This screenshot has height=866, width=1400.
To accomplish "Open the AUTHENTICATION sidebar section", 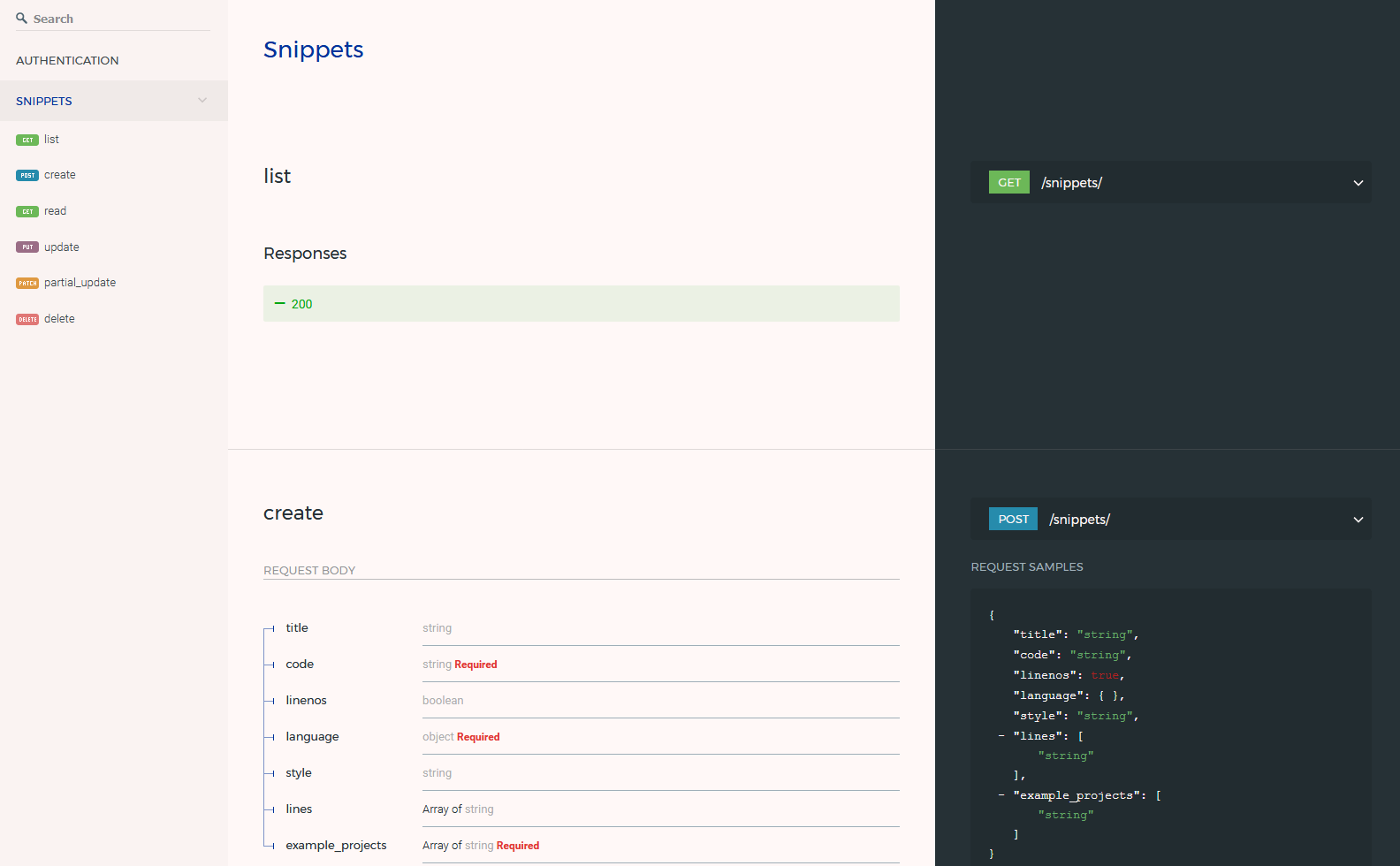I will click(x=67, y=61).
